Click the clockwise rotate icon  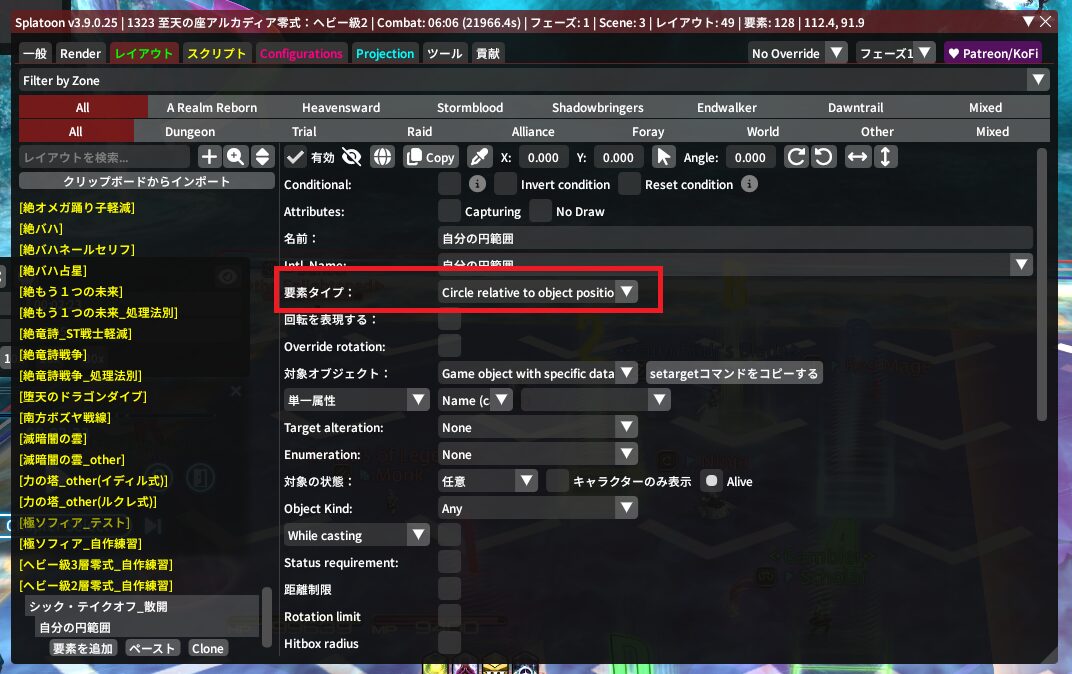pyautogui.click(x=796, y=157)
